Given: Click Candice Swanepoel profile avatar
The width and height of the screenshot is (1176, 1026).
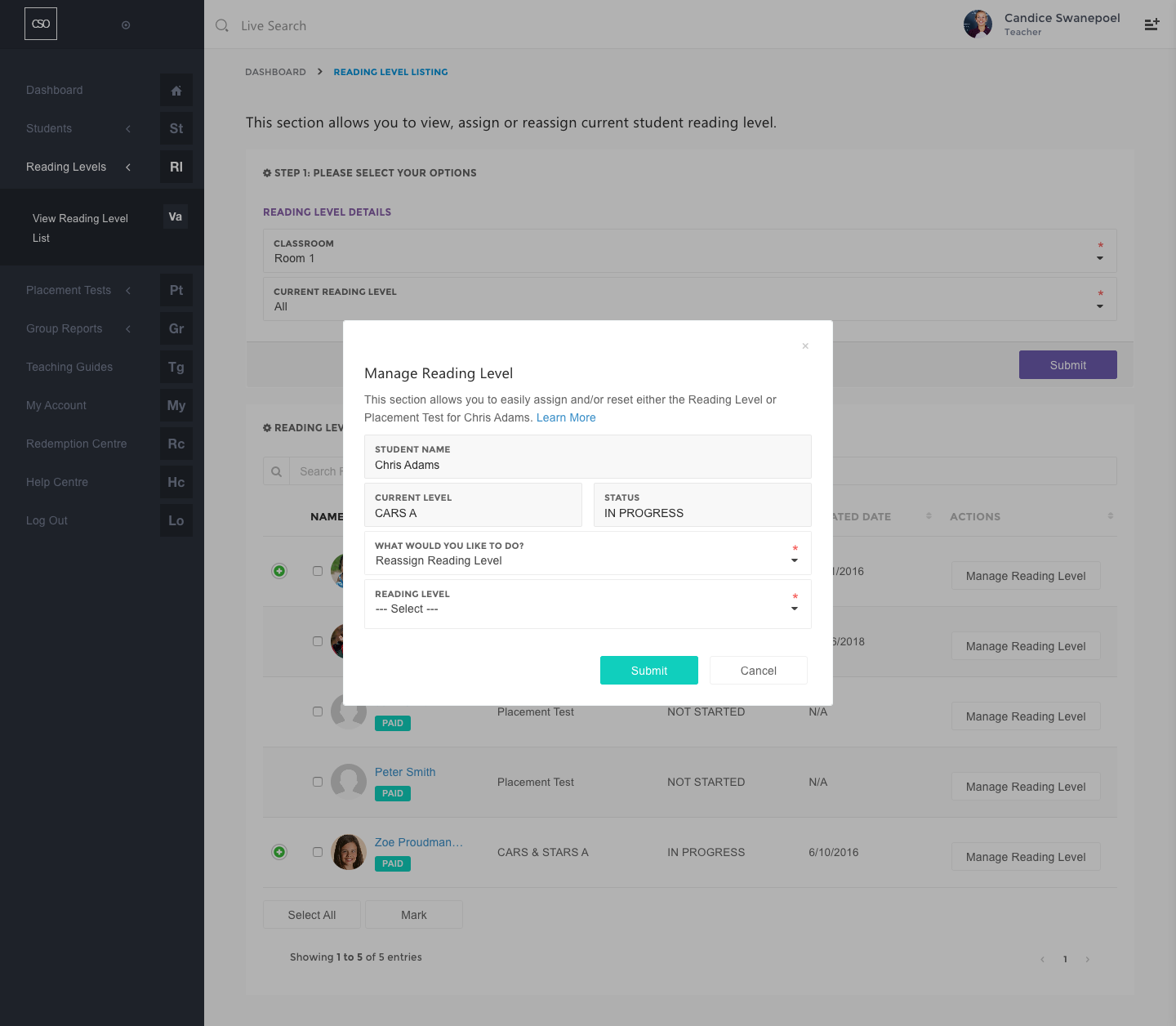Looking at the screenshot, I should (978, 25).
